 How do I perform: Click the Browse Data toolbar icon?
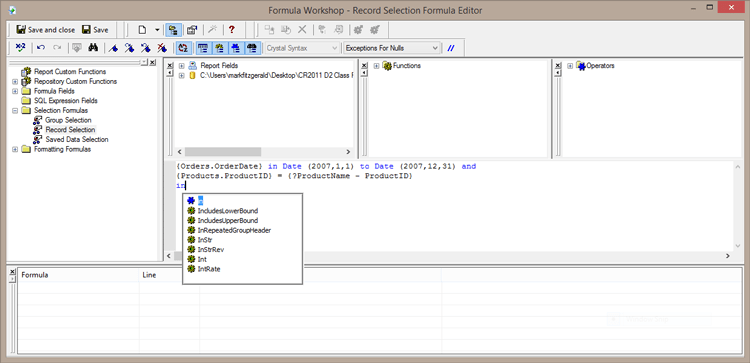pyautogui.click(x=77, y=47)
